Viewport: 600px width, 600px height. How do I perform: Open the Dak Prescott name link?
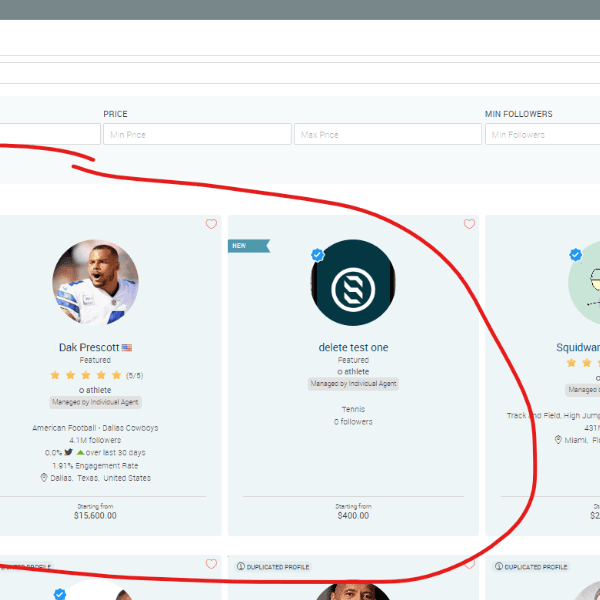[88, 348]
